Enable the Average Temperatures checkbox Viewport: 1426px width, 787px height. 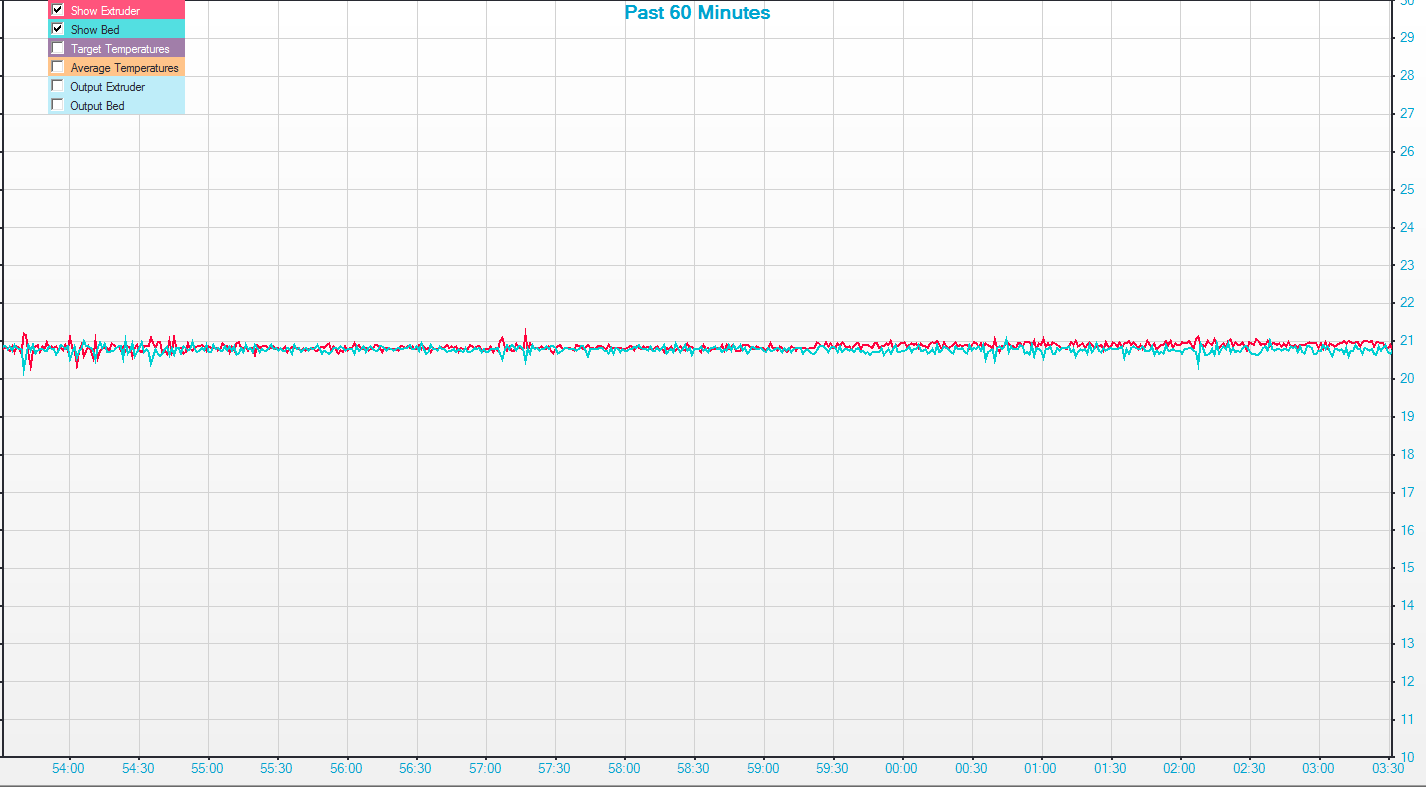[x=58, y=67]
